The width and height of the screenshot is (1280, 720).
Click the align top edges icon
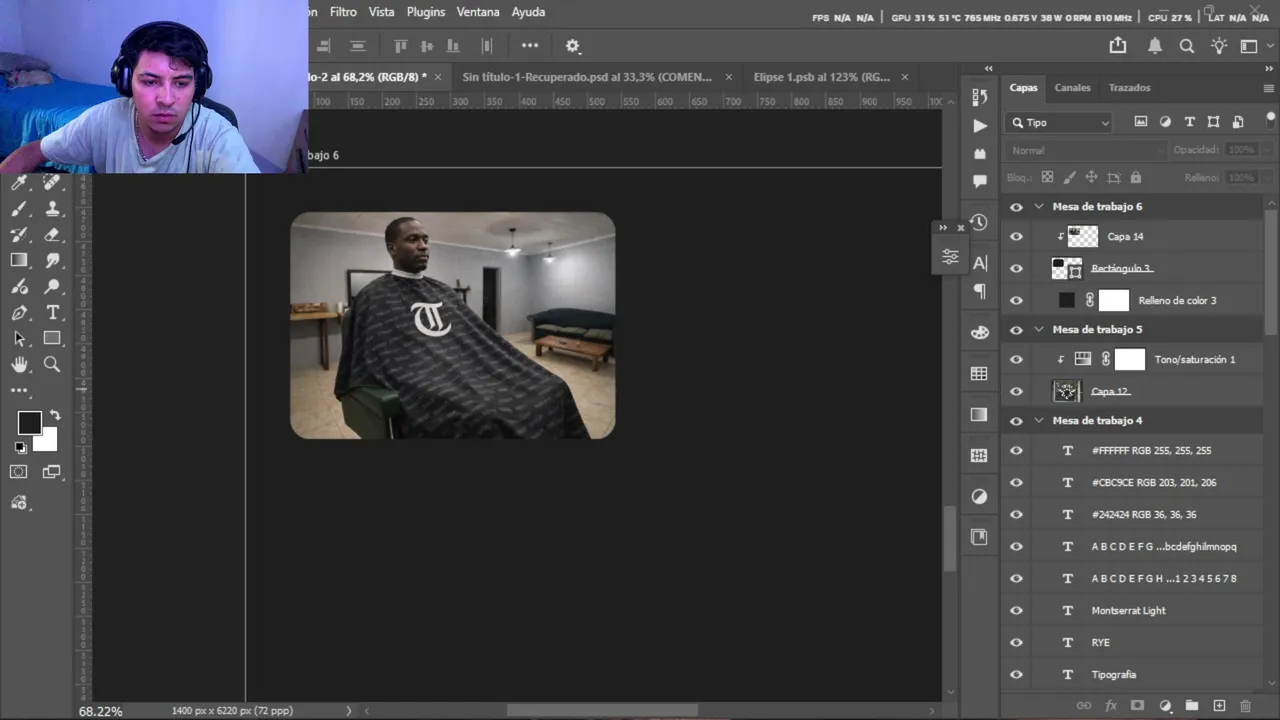(400, 45)
